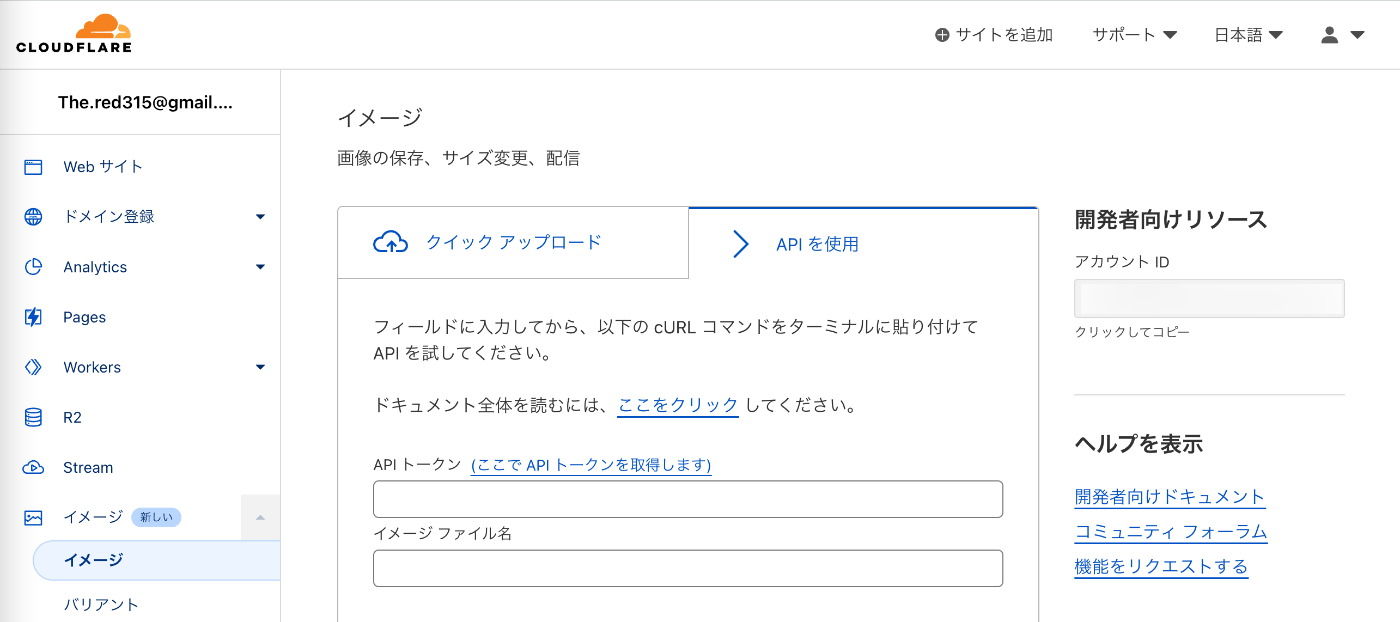
Task: Click the globe icon for ドメイン登録
Action: pyautogui.click(x=33, y=217)
